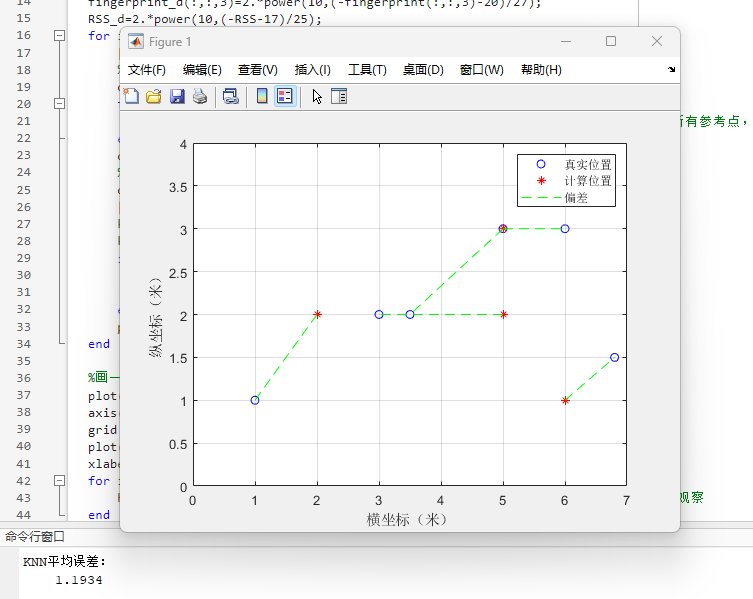Print the figure using printer icon
The height and width of the screenshot is (599, 753).
coord(200,97)
